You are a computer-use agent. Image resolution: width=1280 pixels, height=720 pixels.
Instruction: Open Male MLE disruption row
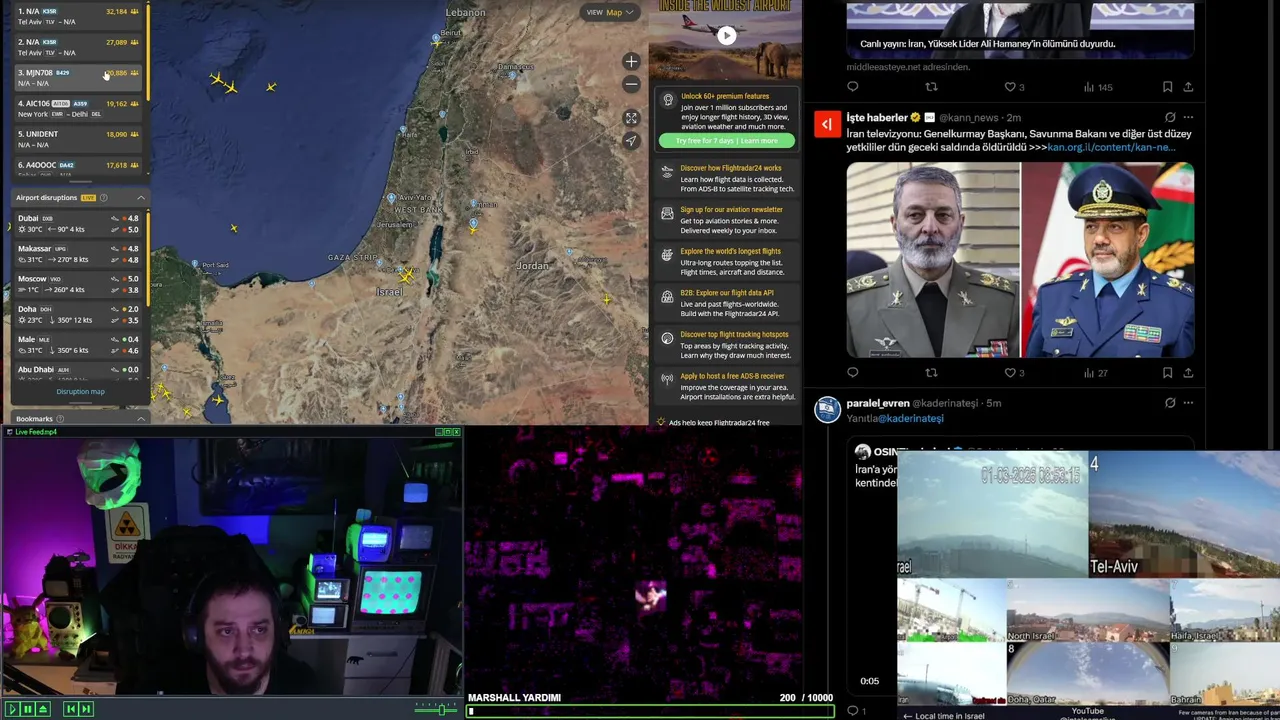pos(78,345)
